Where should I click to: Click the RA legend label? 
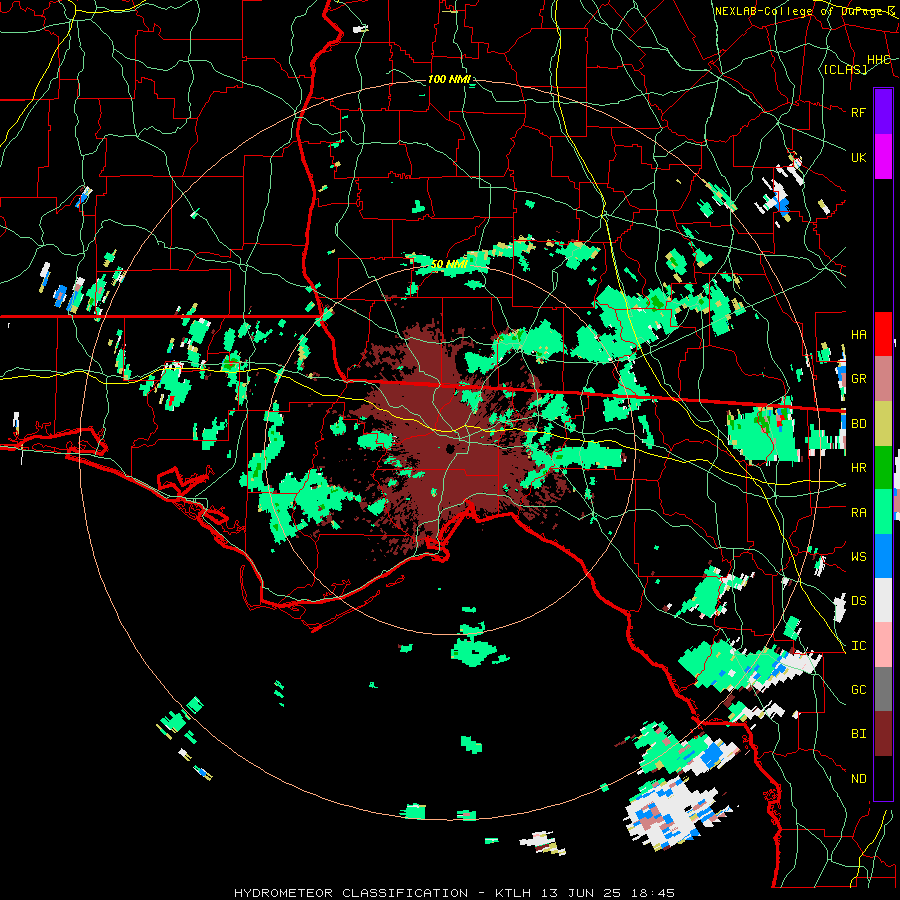[x=858, y=513]
